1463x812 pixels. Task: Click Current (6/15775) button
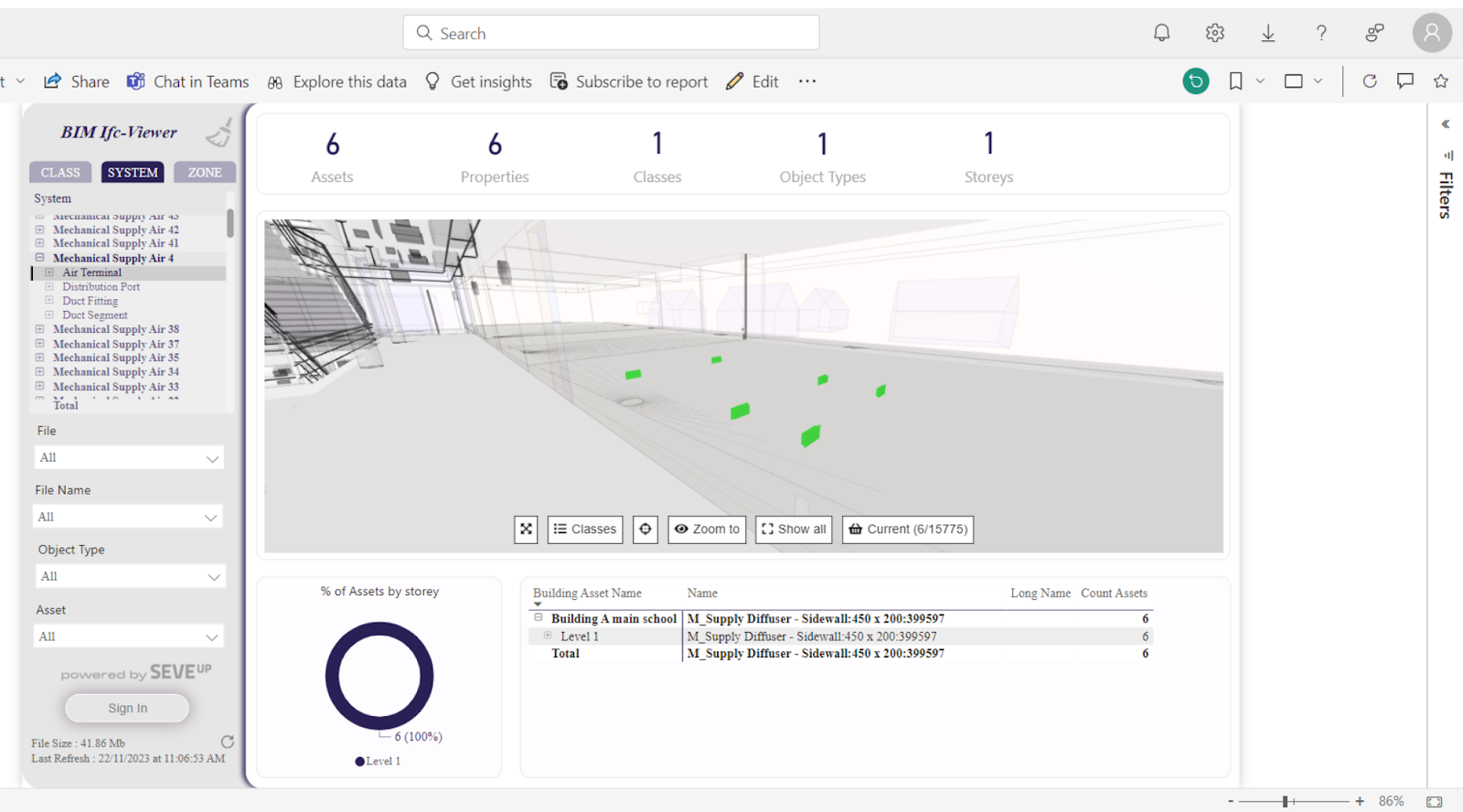[x=908, y=529]
